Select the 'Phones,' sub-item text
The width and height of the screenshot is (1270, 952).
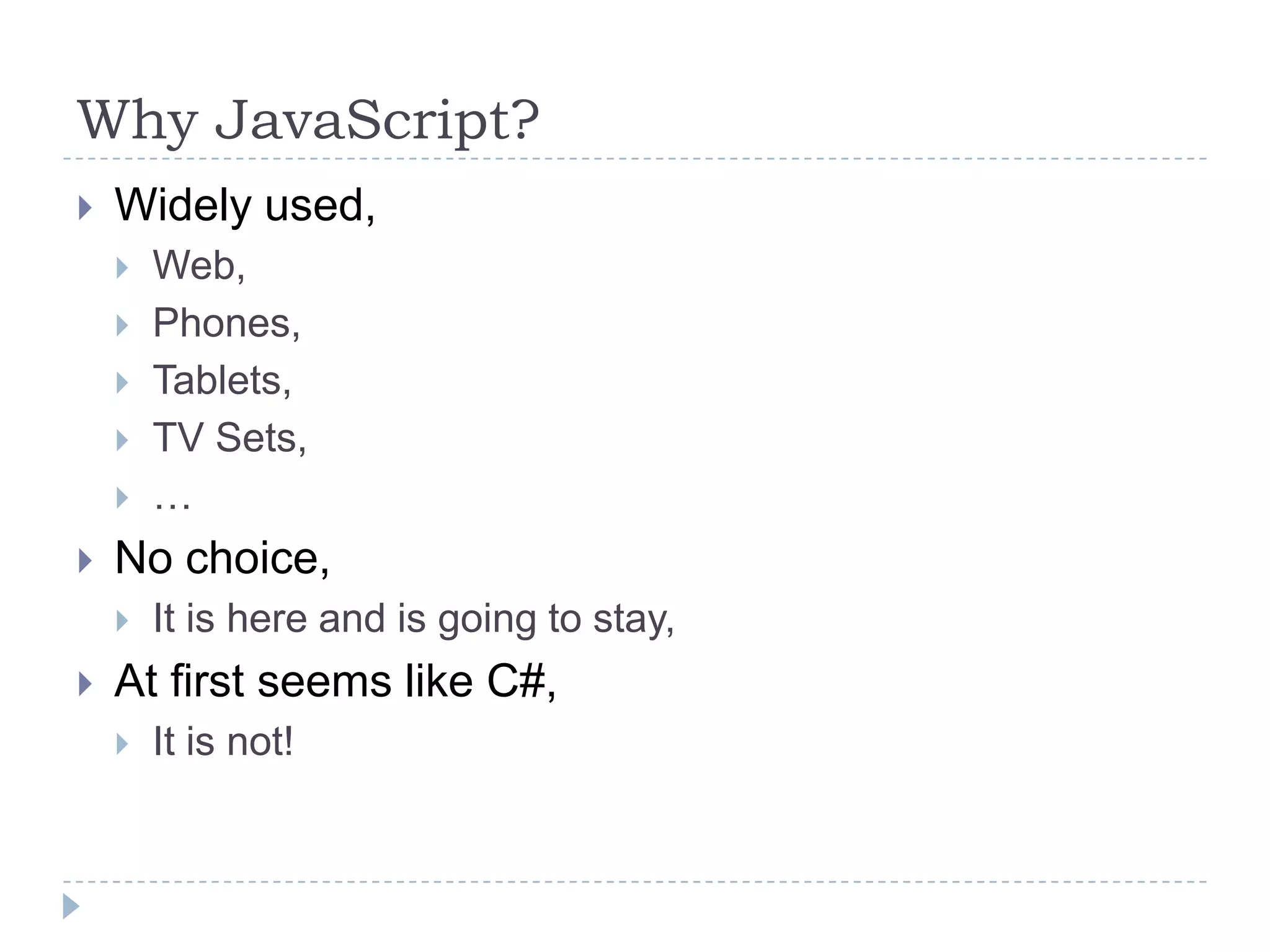tap(226, 323)
